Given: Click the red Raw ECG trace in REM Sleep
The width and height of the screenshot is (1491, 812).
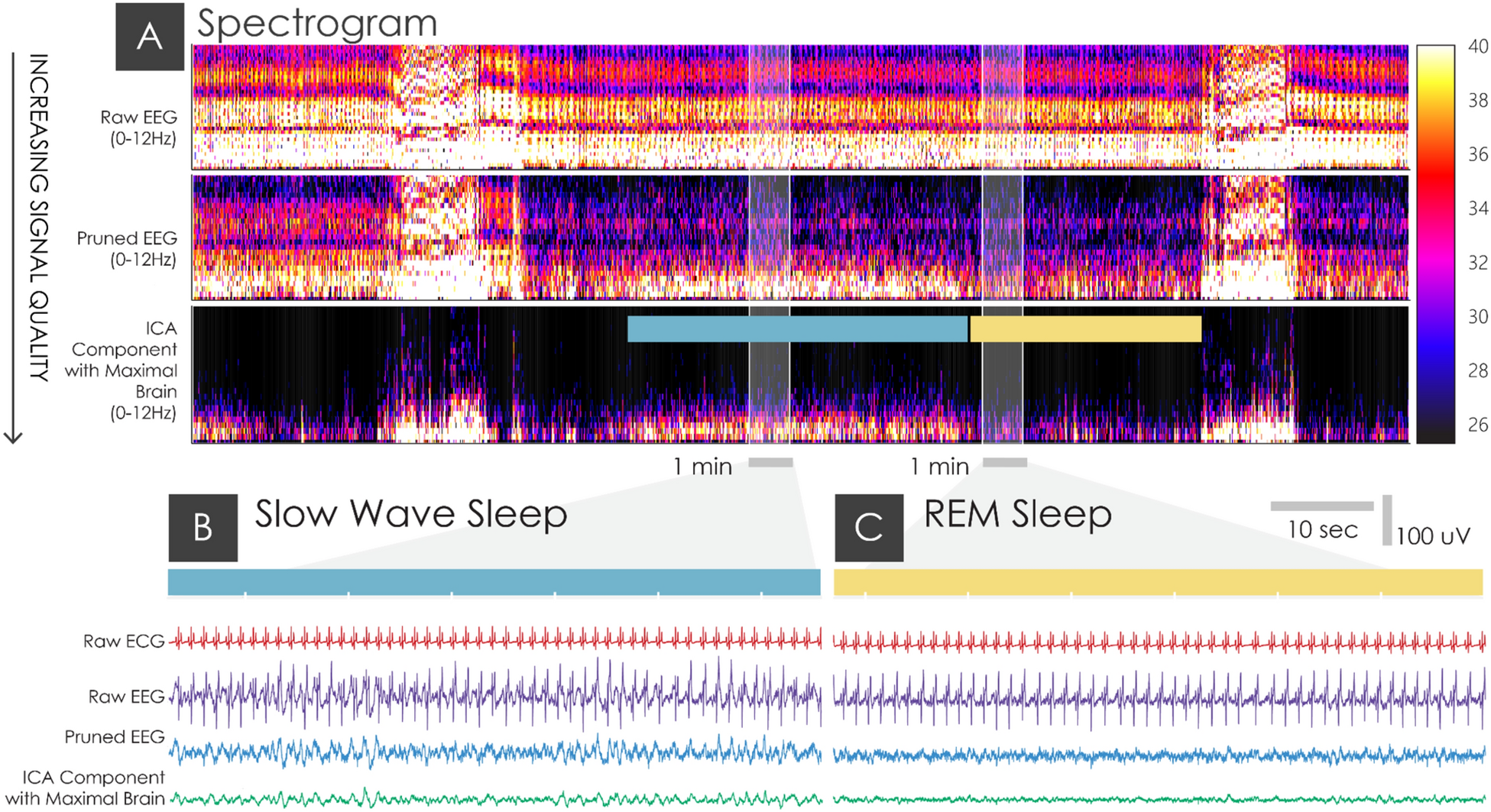Looking at the screenshot, I should coord(1159,642).
